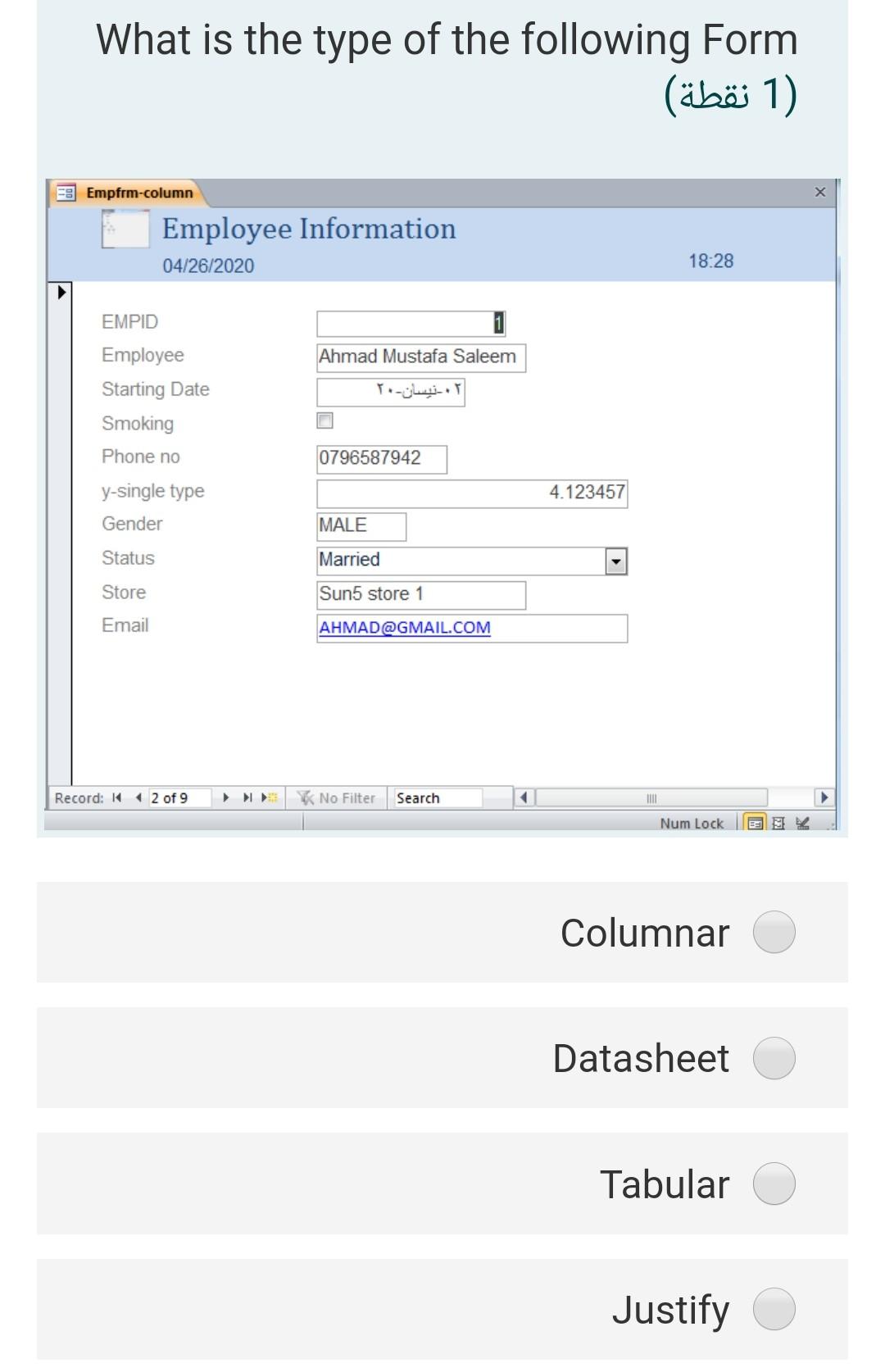885x1372 pixels.
Task: Choose the Columnar answer option
Action: point(774,933)
